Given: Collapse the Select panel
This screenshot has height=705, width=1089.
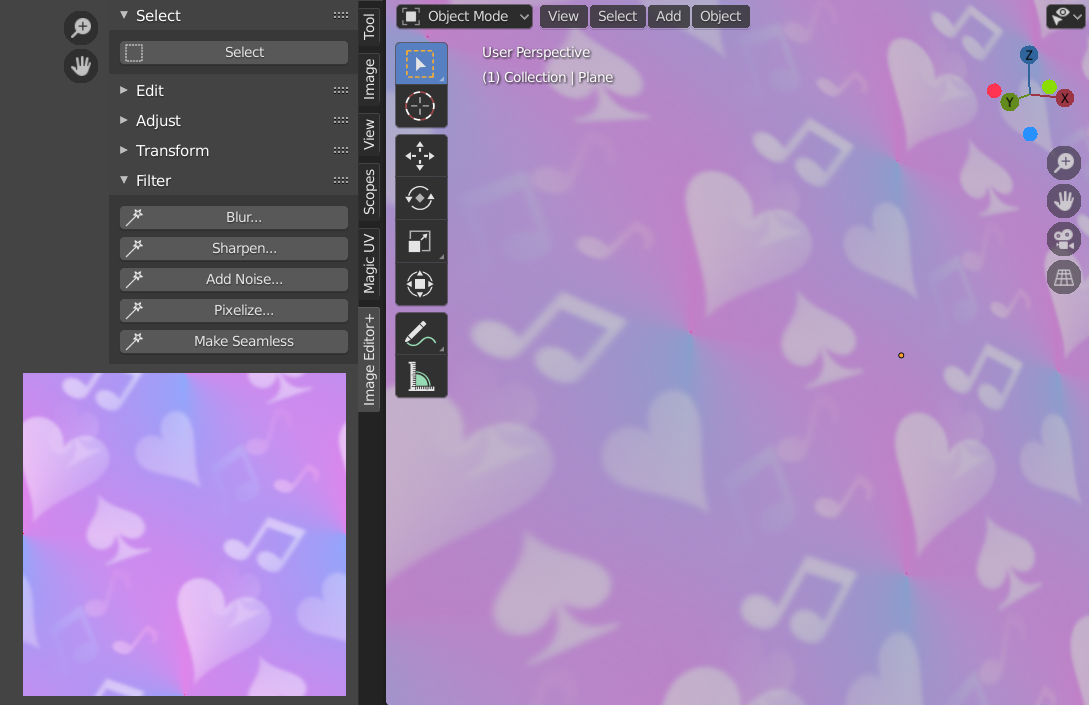Looking at the screenshot, I should (x=124, y=15).
